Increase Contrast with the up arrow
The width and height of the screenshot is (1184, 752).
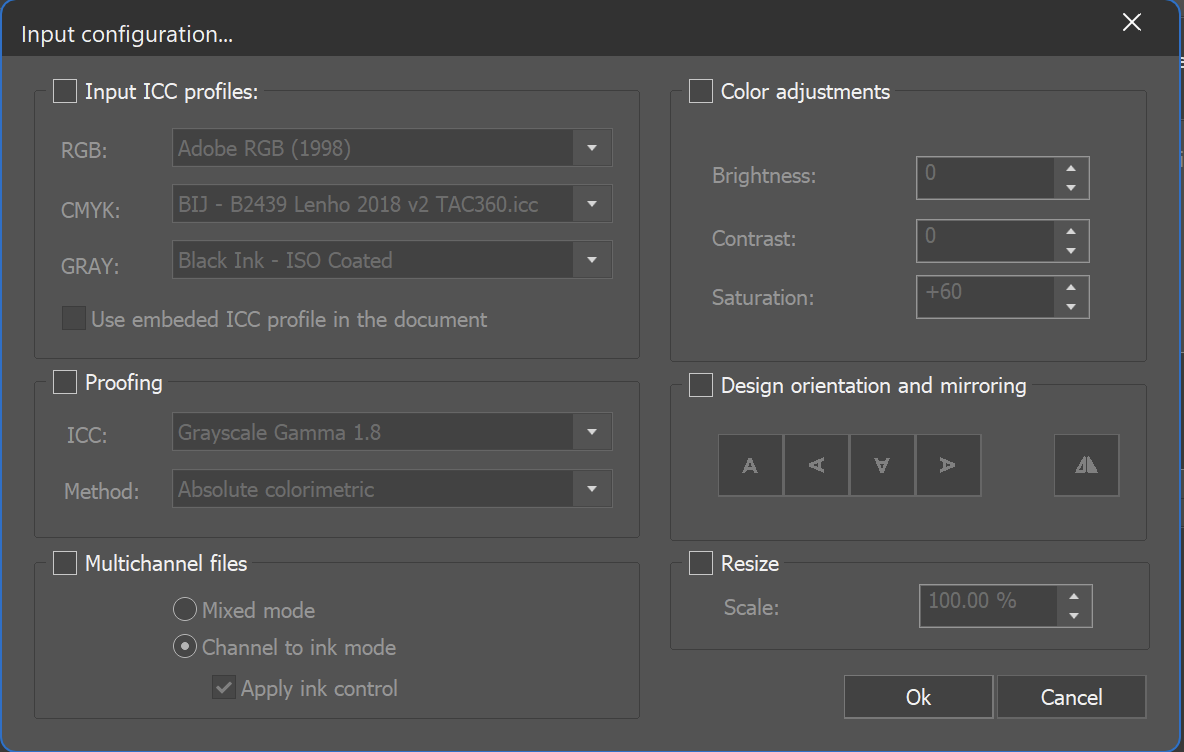1071,232
